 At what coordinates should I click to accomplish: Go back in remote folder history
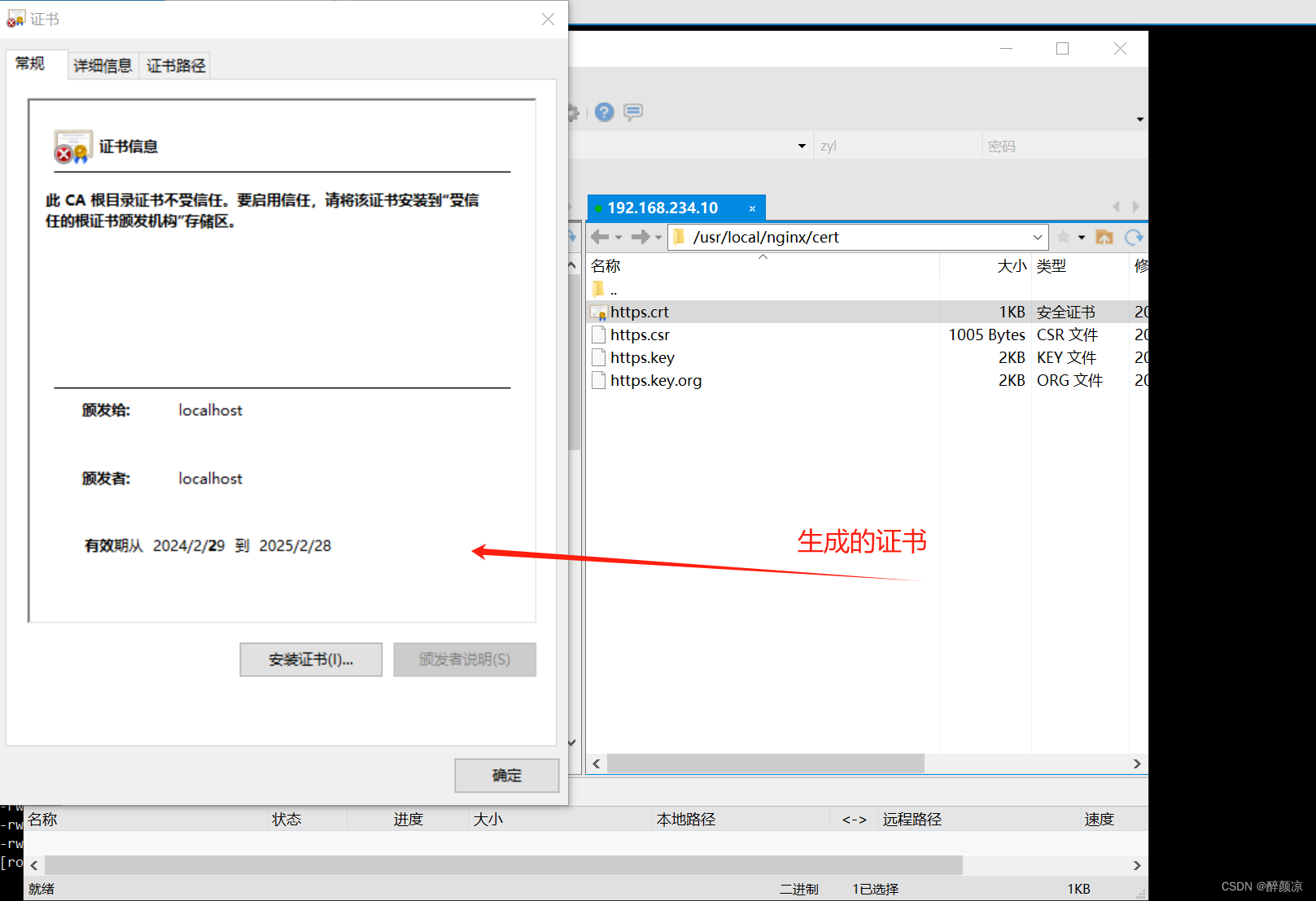point(600,237)
